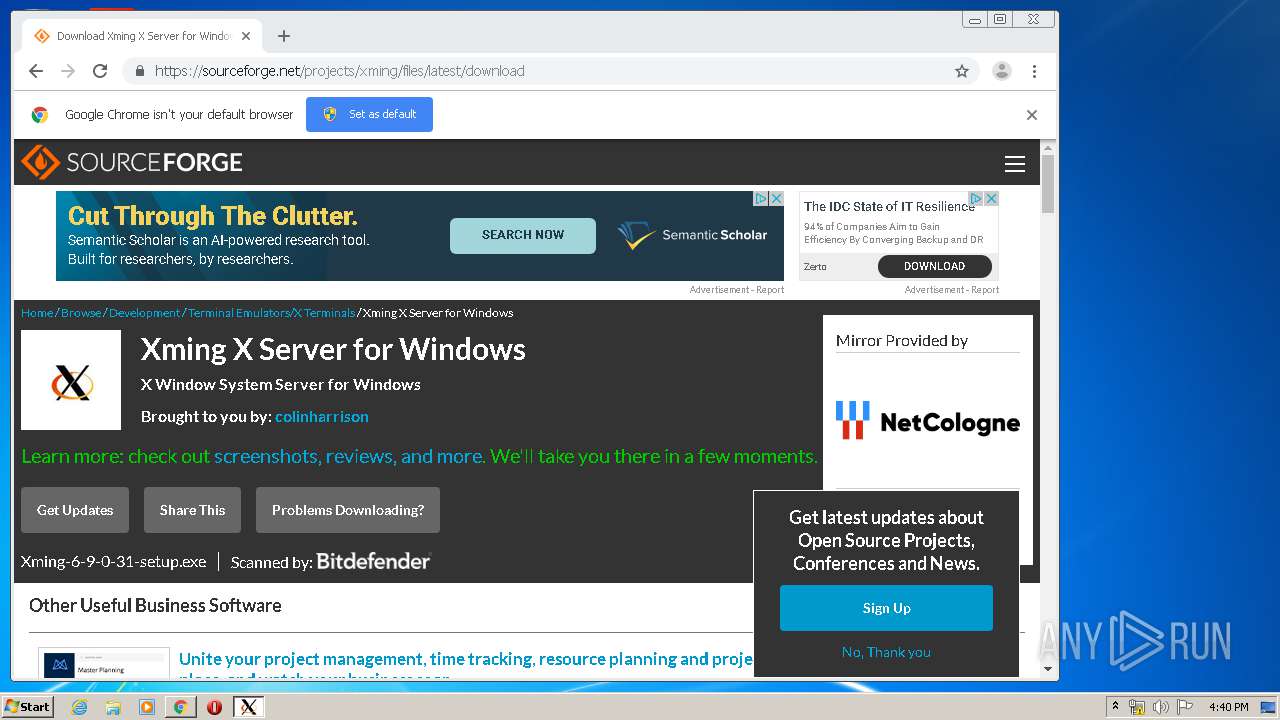This screenshot has height=720, width=1280.
Task: Click Get Updates button
Action: [75, 510]
